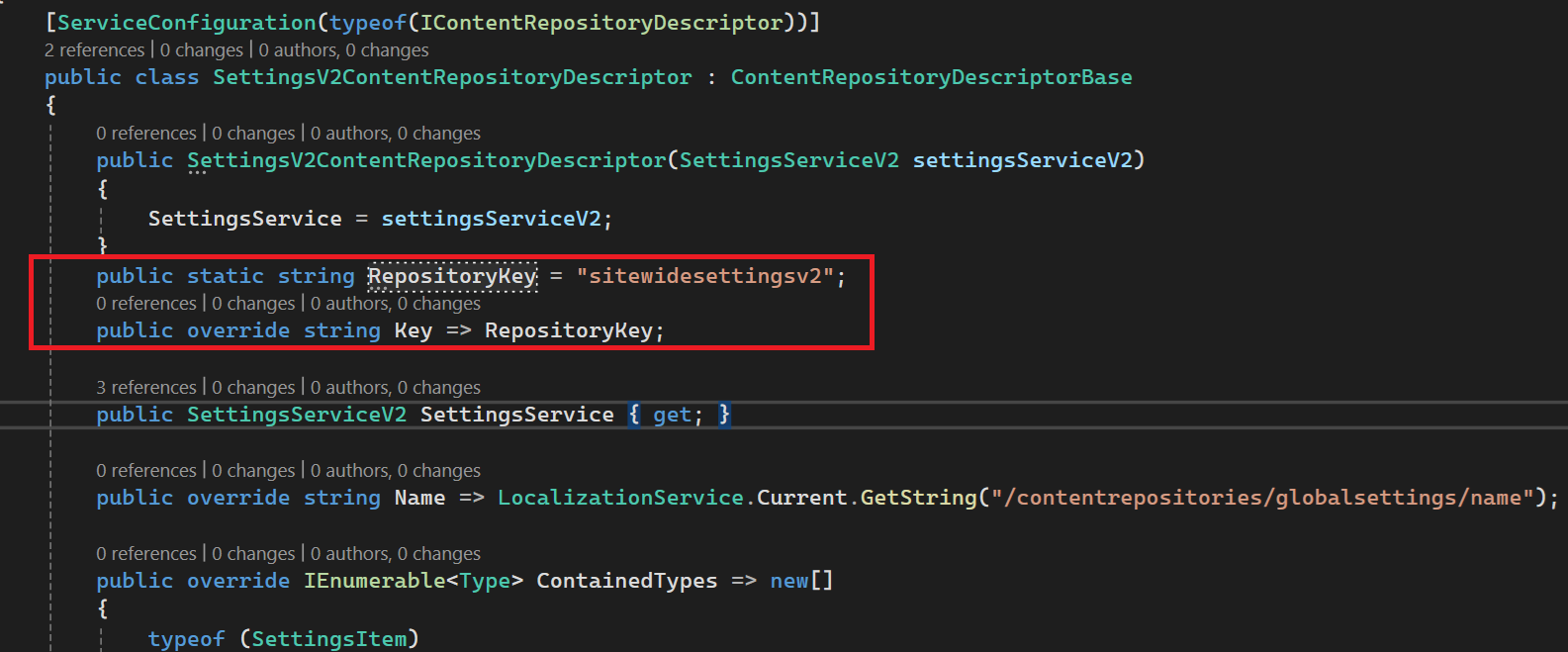Click the IEnumerable<Type> return type

(x=413, y=581)
